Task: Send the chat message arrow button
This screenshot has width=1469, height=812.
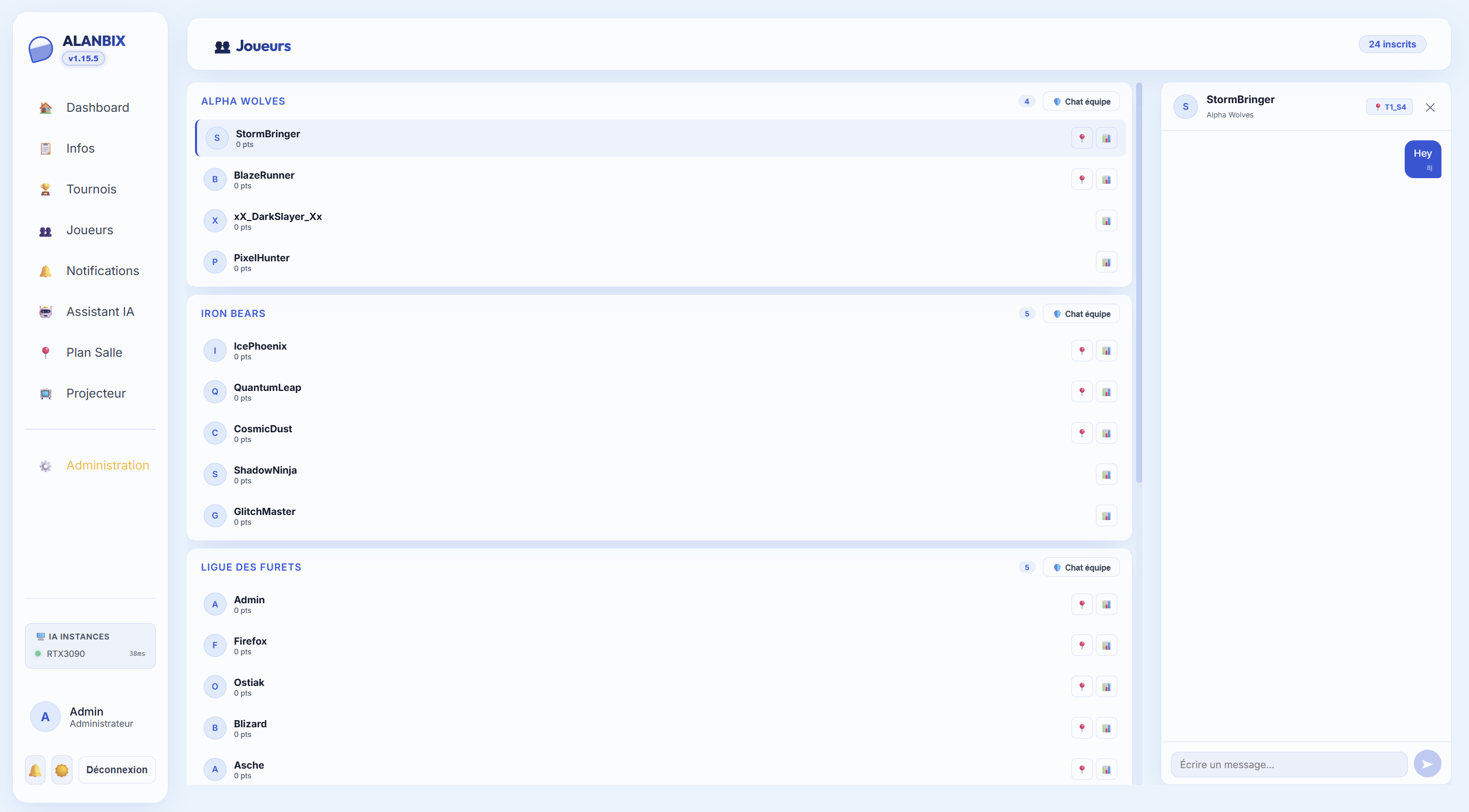Action: [x=1427, y=764]
